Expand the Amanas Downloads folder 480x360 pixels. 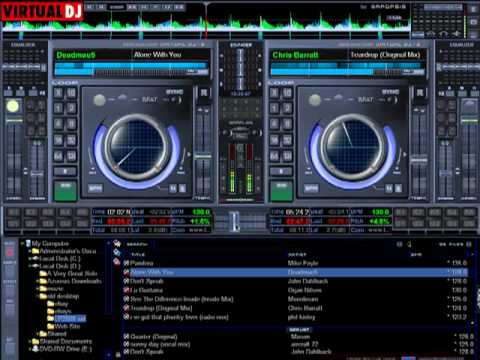tap(37, 281)
